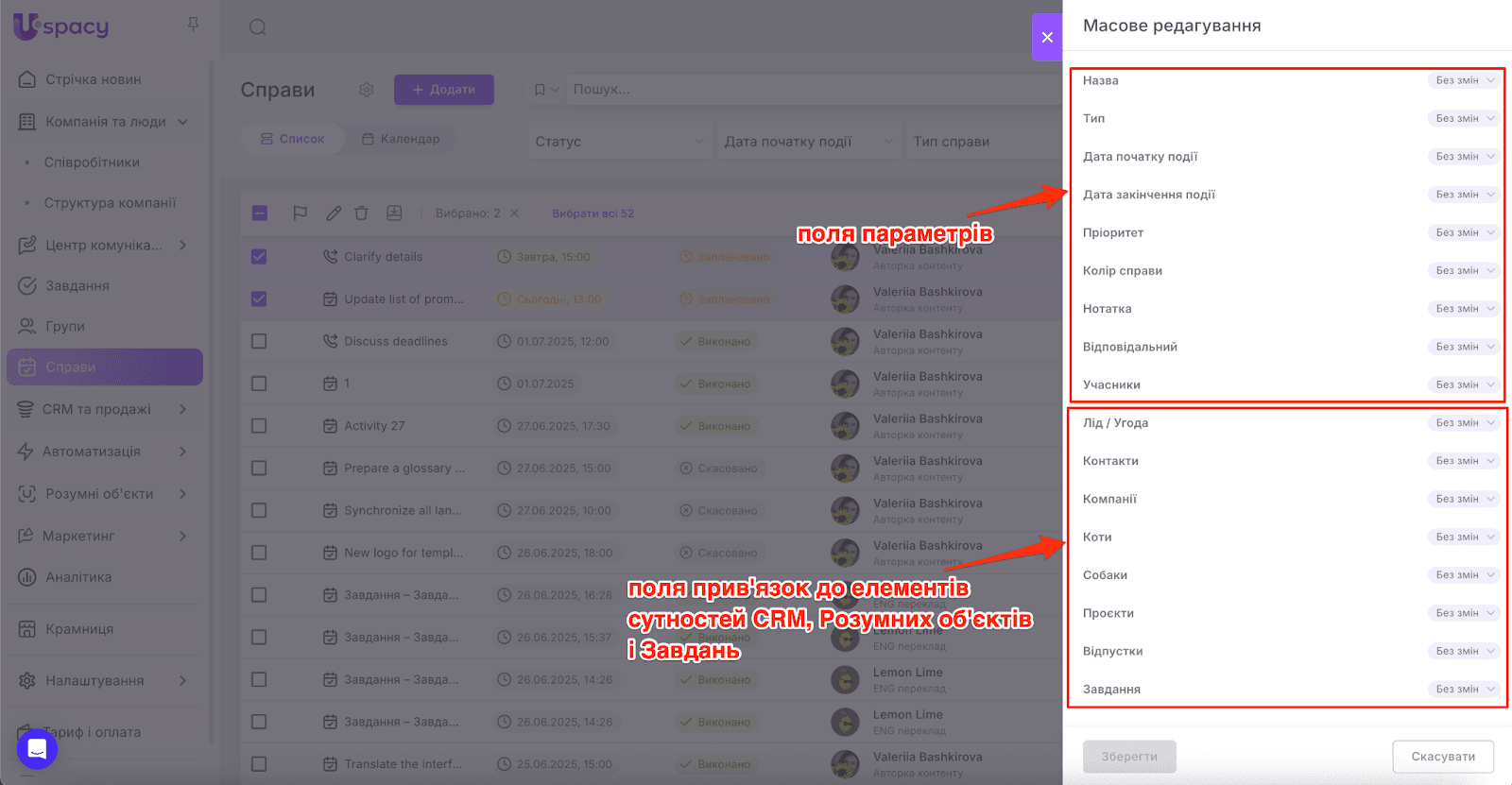Viewport: 1512px width, 785px height.
Task: Click the Додати button
Action: click(444, 90)
